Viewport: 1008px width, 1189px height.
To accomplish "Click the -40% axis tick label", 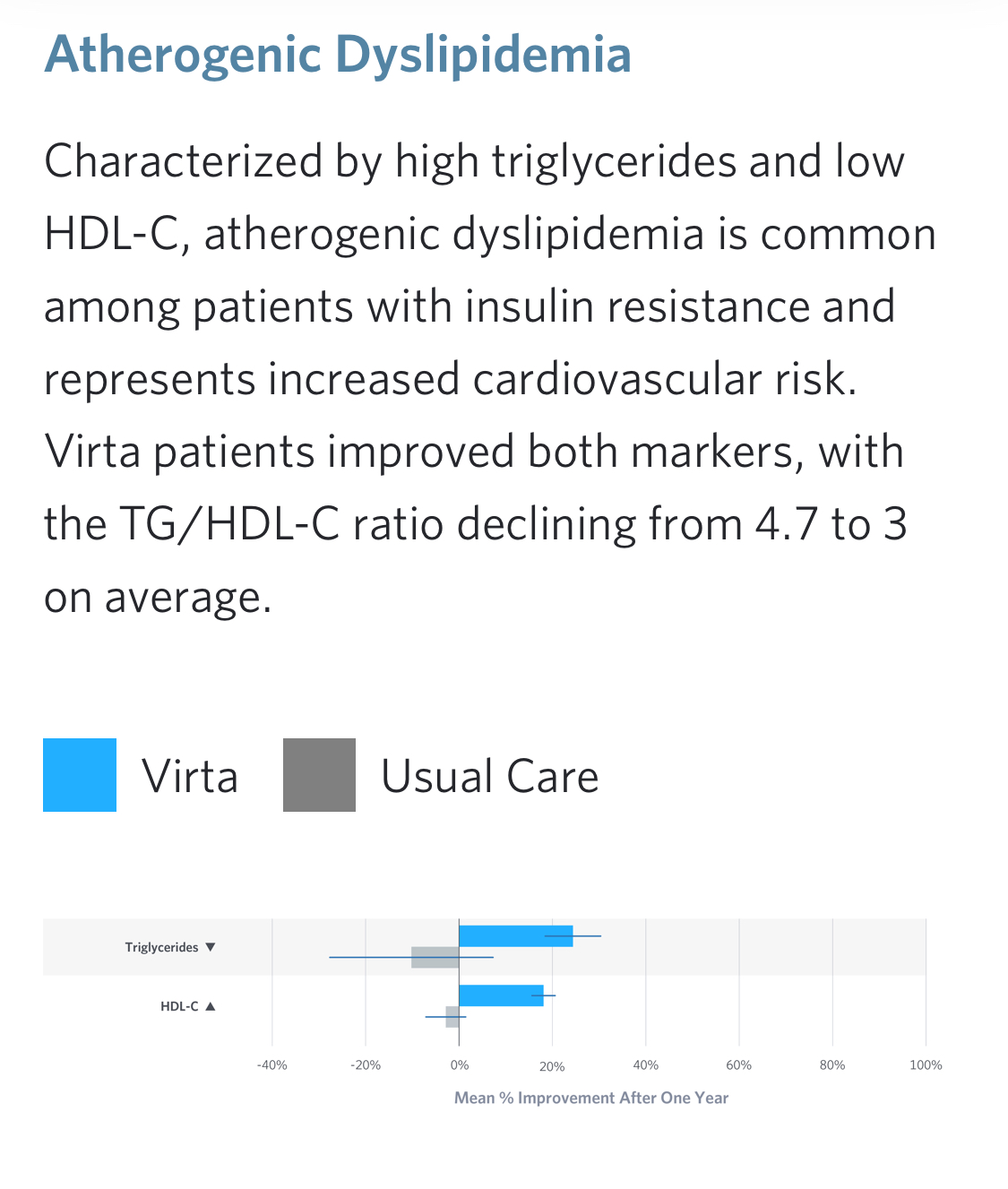I will pos(272,1065).
